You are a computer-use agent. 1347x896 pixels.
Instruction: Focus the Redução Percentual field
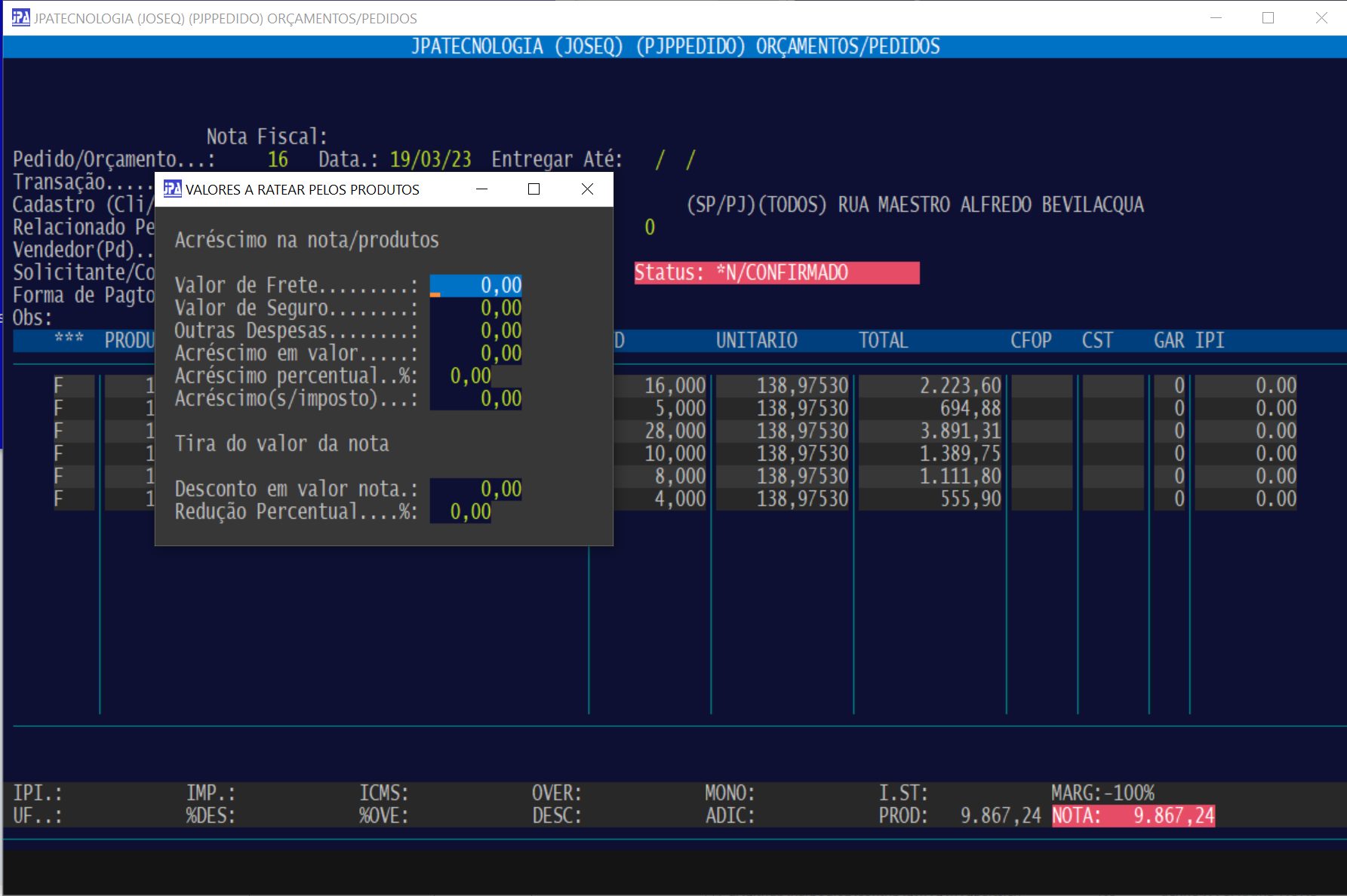pos(461,512)
